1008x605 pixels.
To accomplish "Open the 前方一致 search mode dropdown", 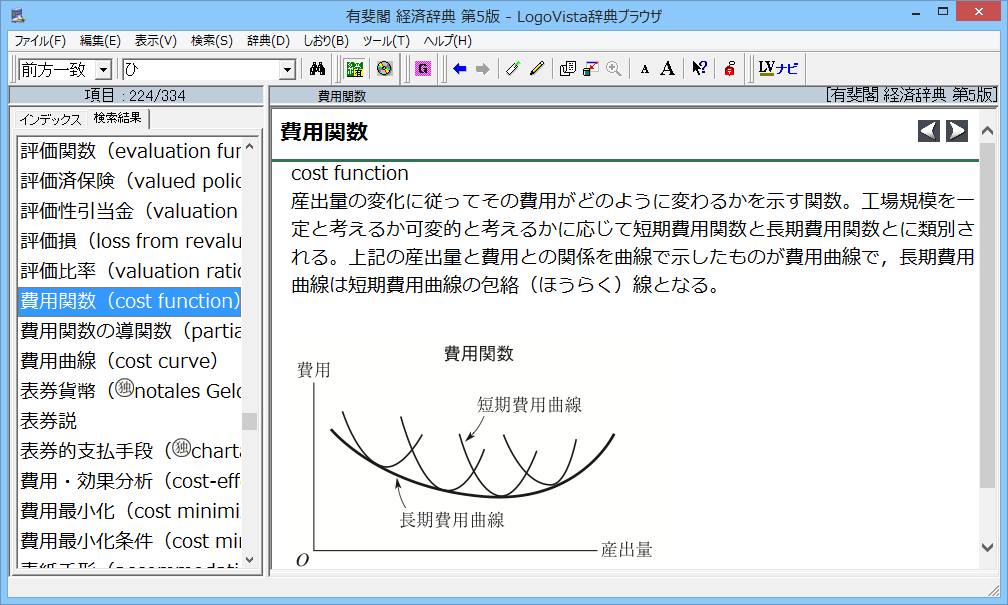I will [x=103, y=69].
